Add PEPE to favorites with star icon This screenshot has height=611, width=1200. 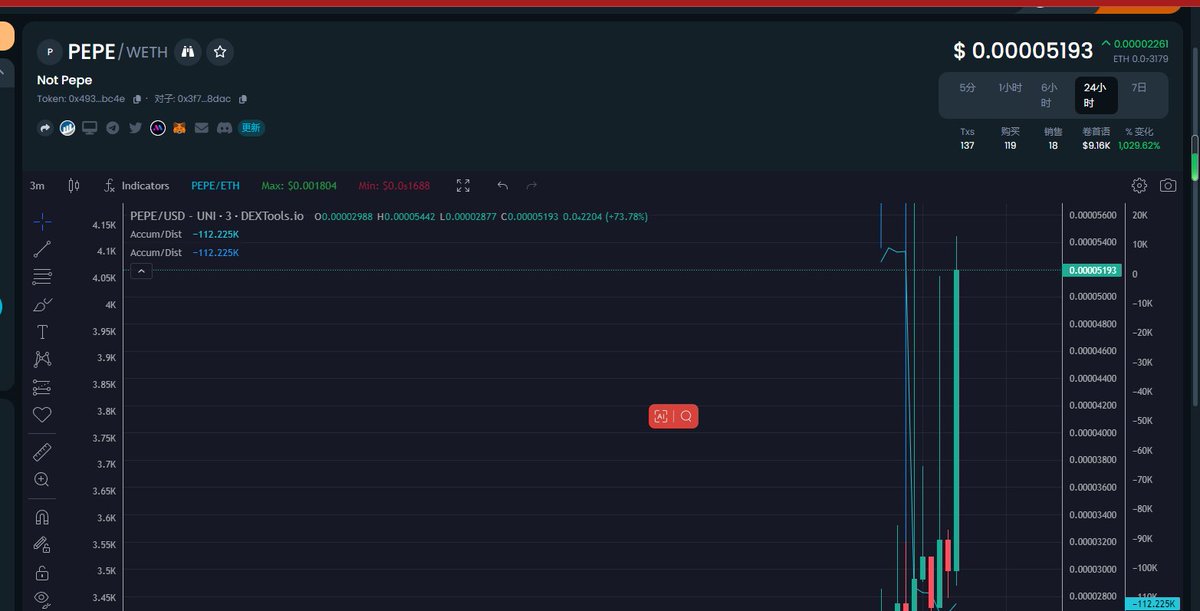click(220, 52)
